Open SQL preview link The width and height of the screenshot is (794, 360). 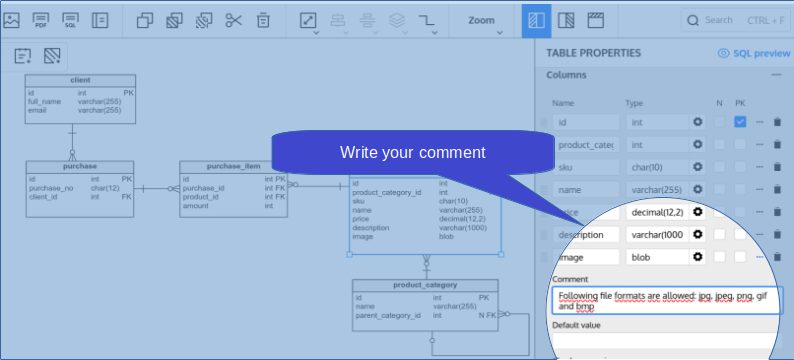point(754,53)
